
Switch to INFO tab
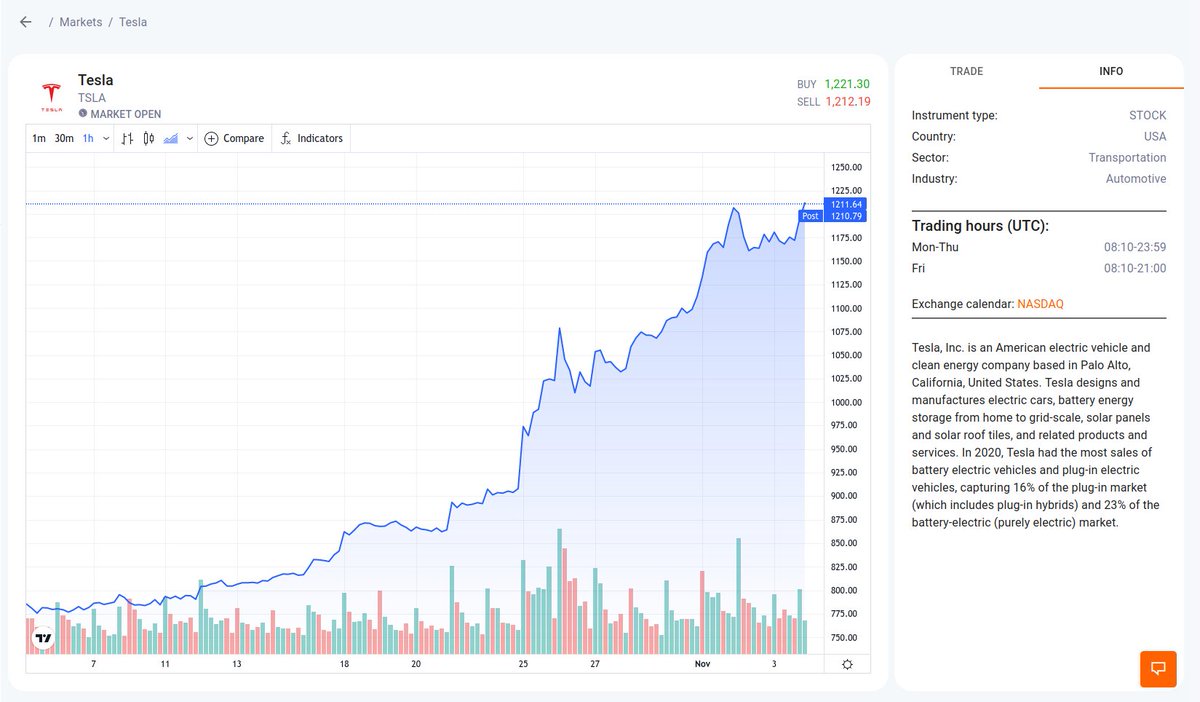click(1111, 71)
